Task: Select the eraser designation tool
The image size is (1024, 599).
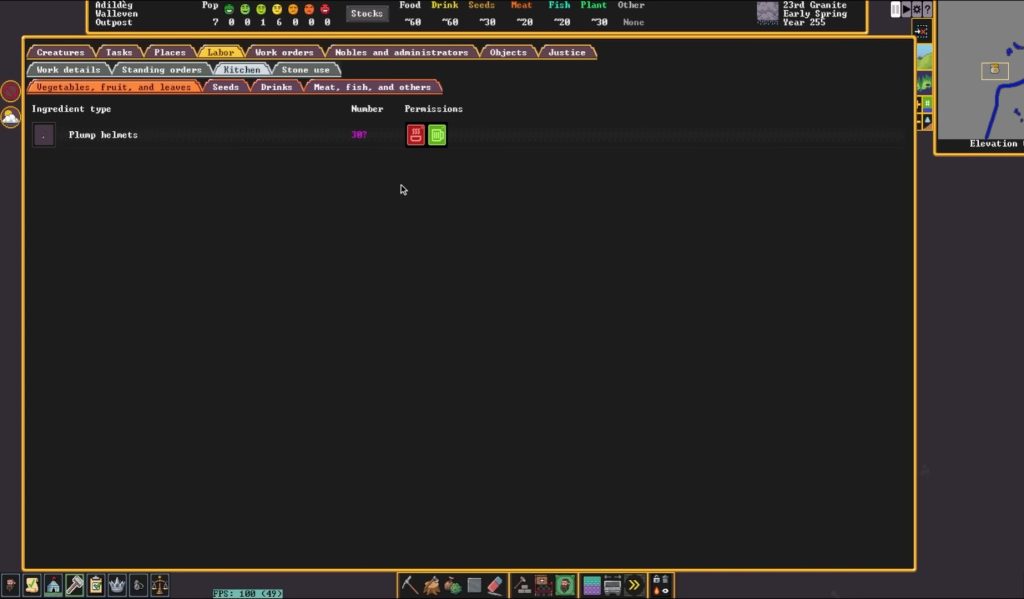Action: [x=496, y=585]
